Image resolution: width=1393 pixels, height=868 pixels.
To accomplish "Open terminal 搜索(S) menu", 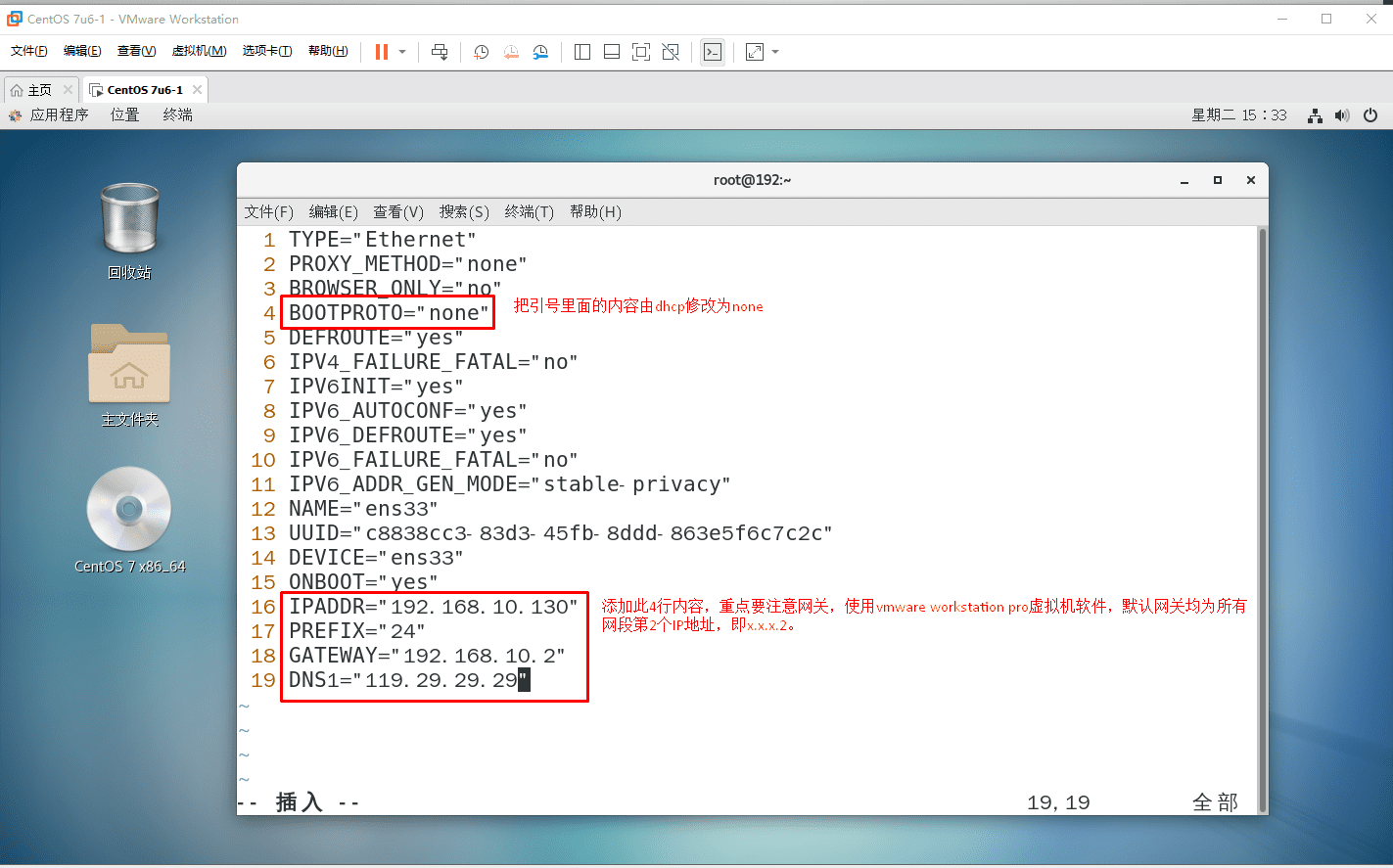I will (464, 212).
